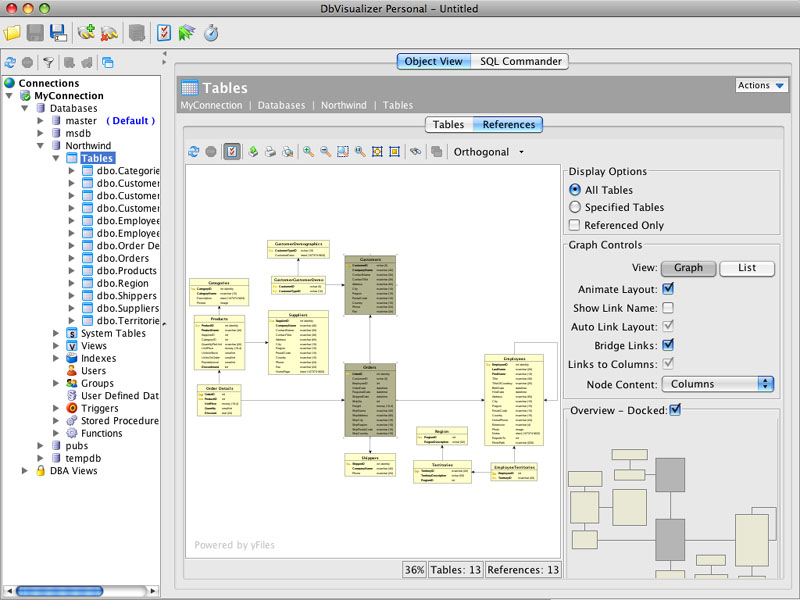Click the Northwind breadcrumb link

(343, 105)
